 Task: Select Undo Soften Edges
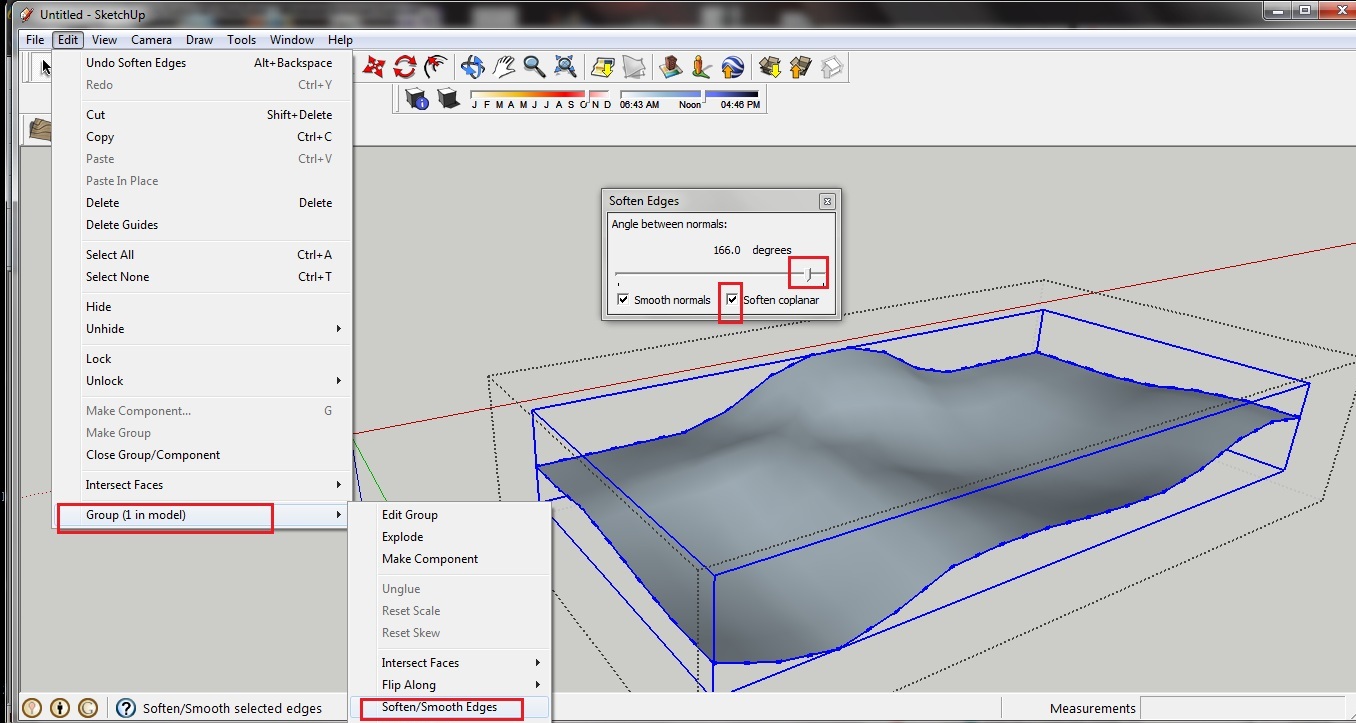(136, 63)
